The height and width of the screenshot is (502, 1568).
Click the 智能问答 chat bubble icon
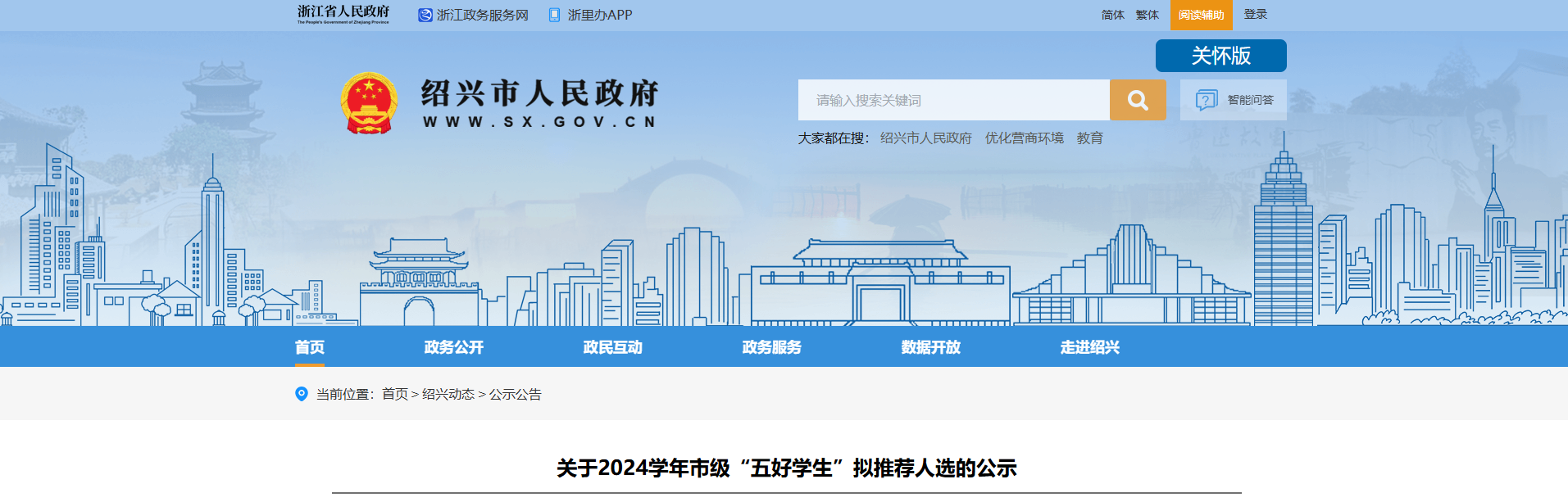point(1206,100)
